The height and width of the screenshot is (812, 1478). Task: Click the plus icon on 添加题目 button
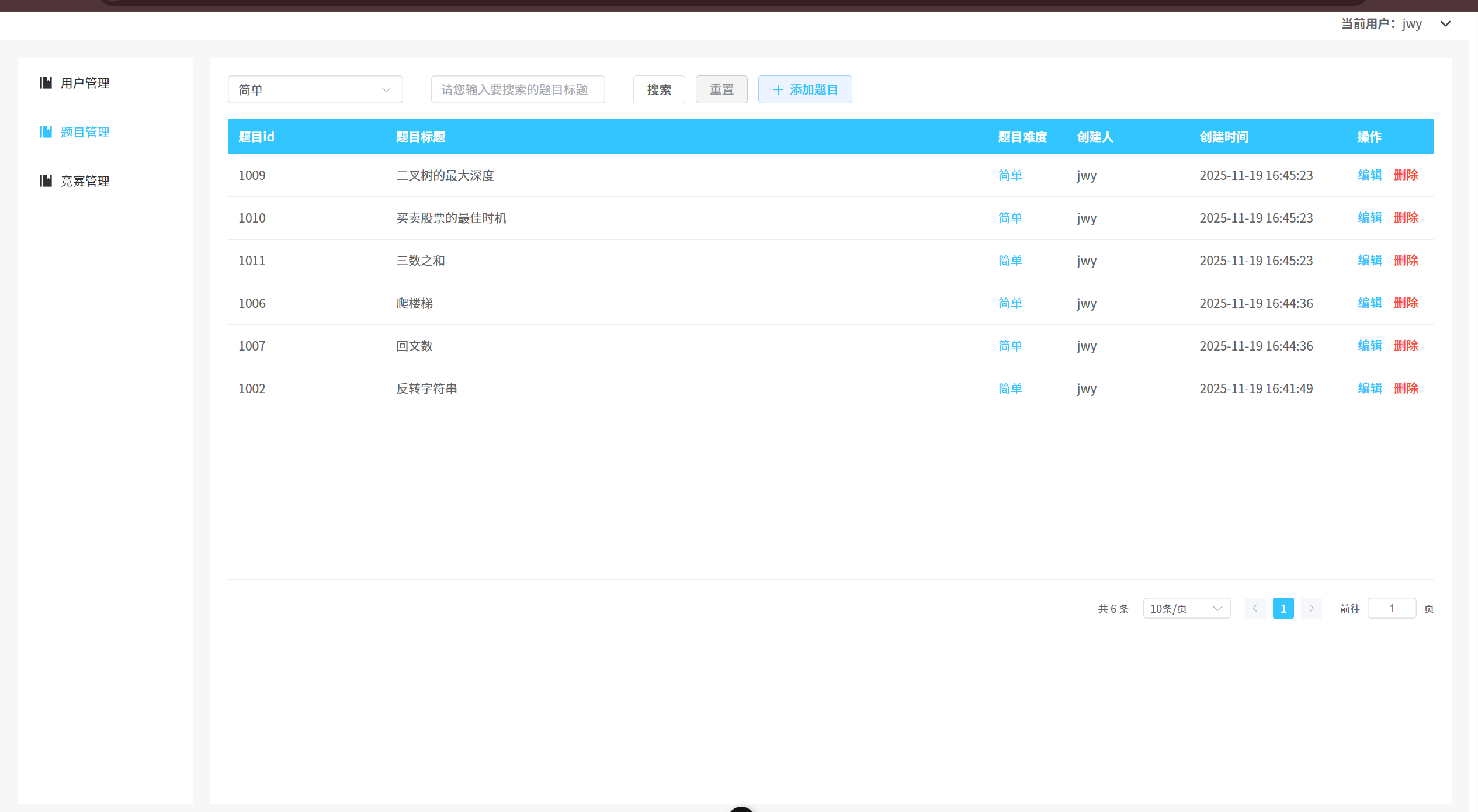(x=778, y=89)
